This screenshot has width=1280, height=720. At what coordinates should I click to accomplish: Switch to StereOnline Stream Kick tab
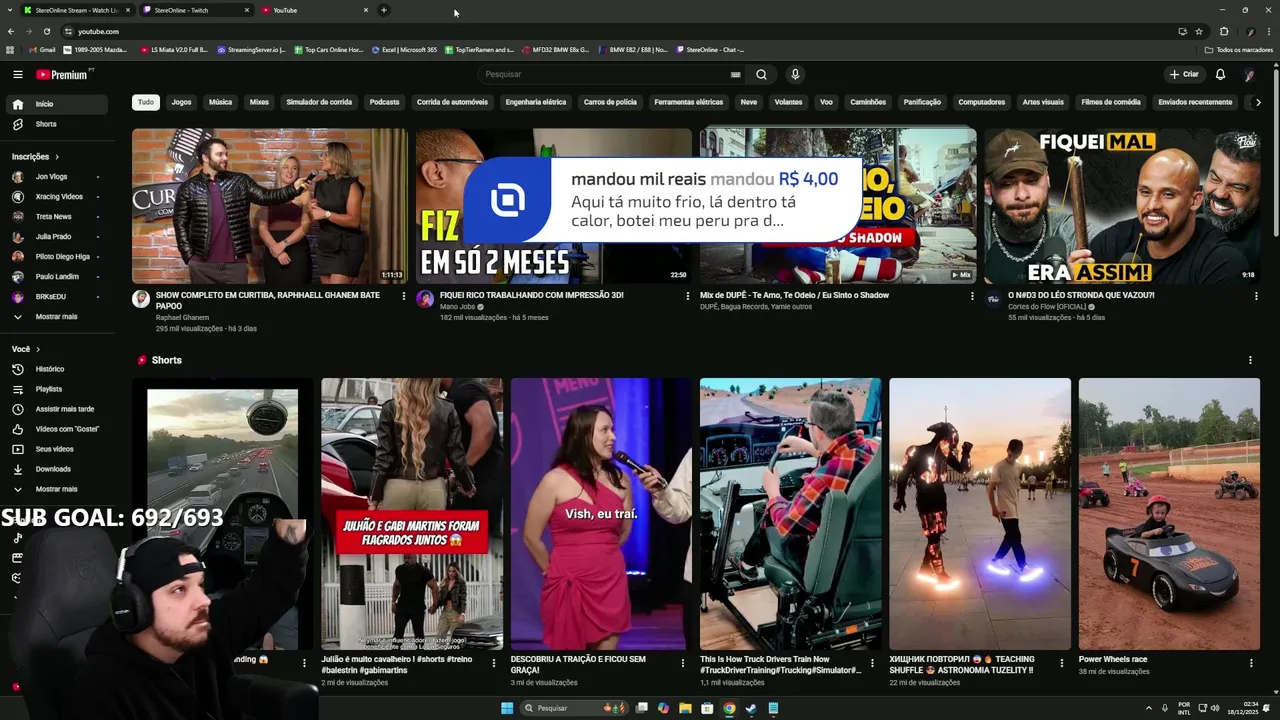[x=76, y=10]
